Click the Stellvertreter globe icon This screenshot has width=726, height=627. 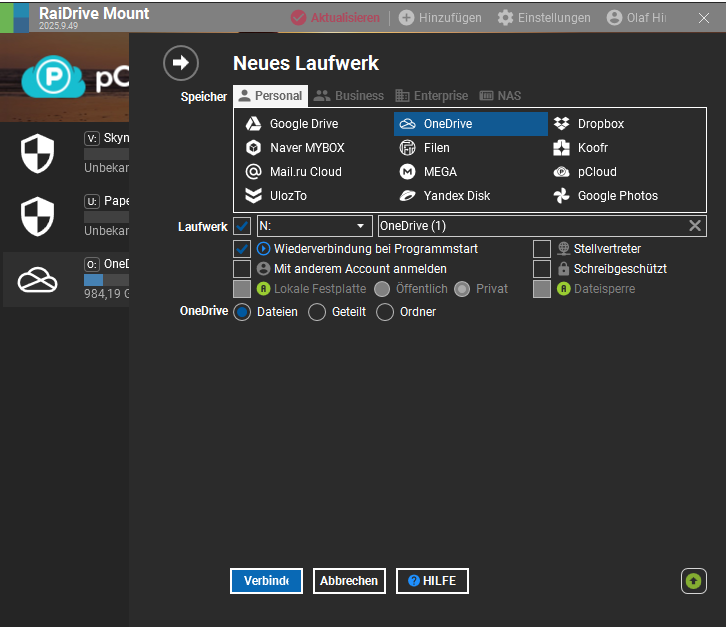[563, 249]
